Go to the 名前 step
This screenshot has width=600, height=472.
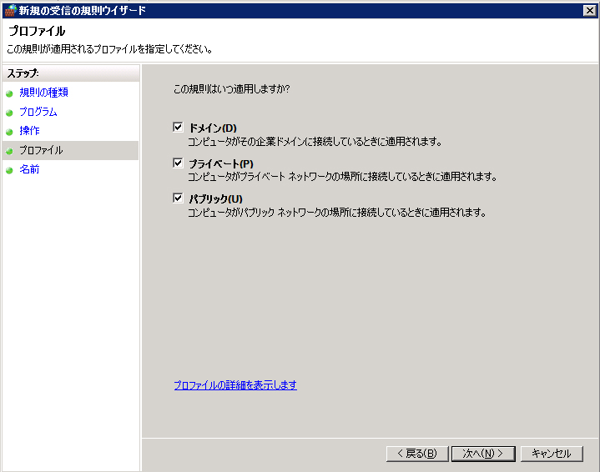pos(29,169)
